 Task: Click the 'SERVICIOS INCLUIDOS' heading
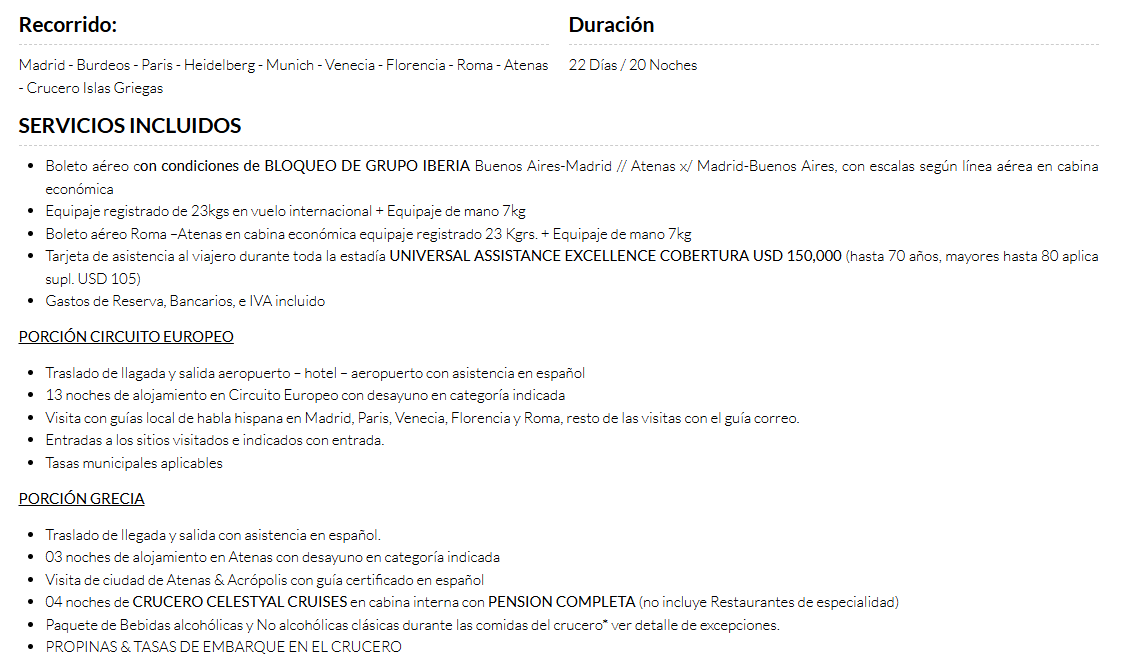(x=130, y=126)
